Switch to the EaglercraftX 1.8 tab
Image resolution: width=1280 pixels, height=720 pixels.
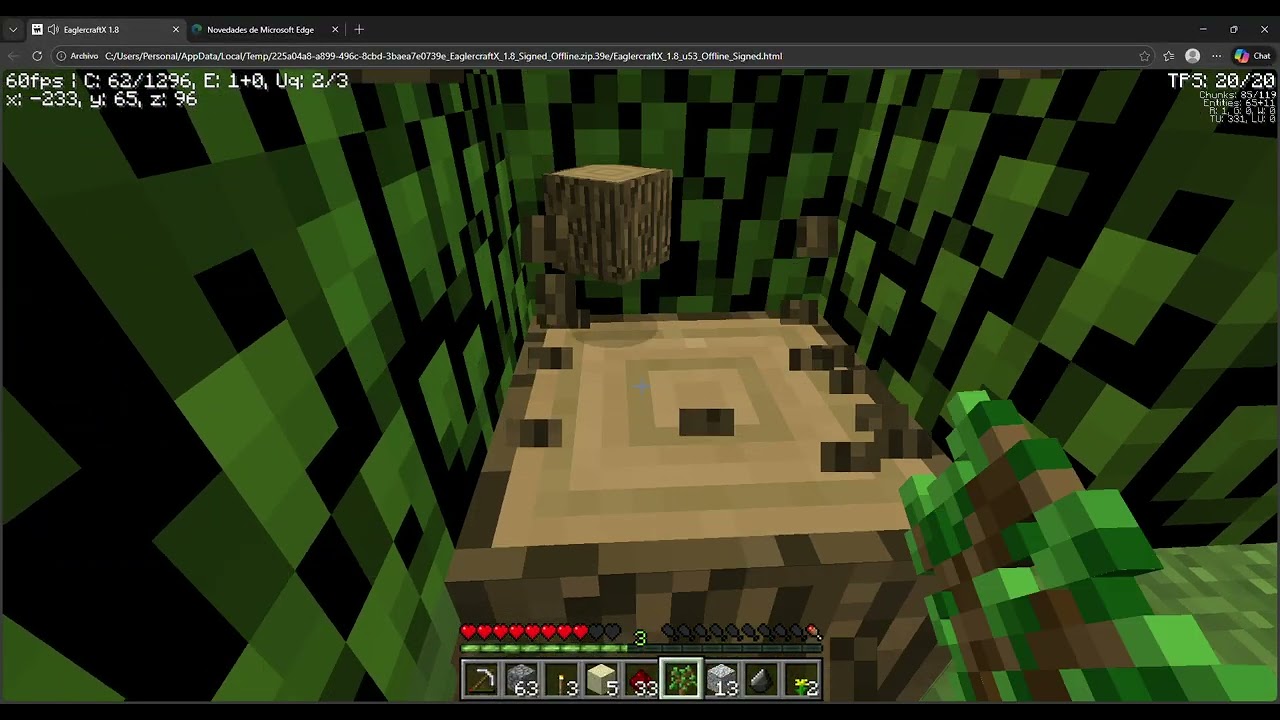[104, 30]
